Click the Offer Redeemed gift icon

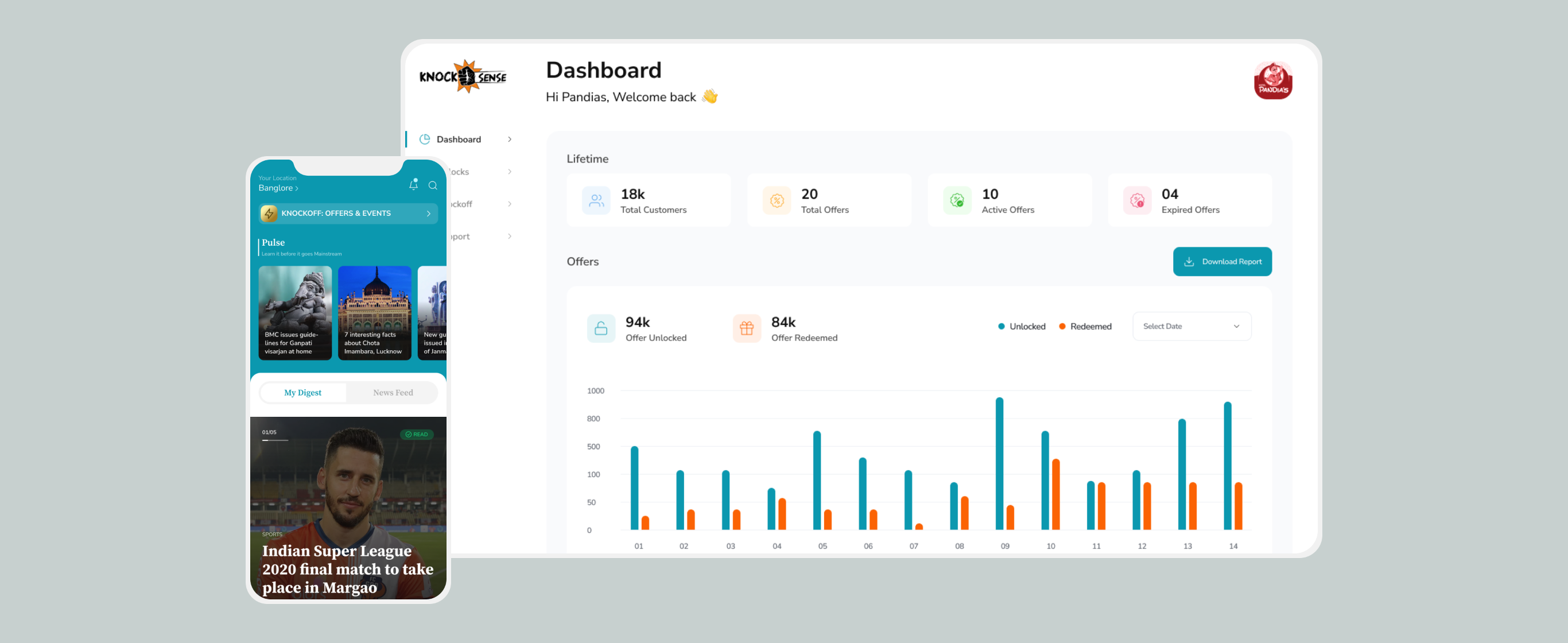746,329
